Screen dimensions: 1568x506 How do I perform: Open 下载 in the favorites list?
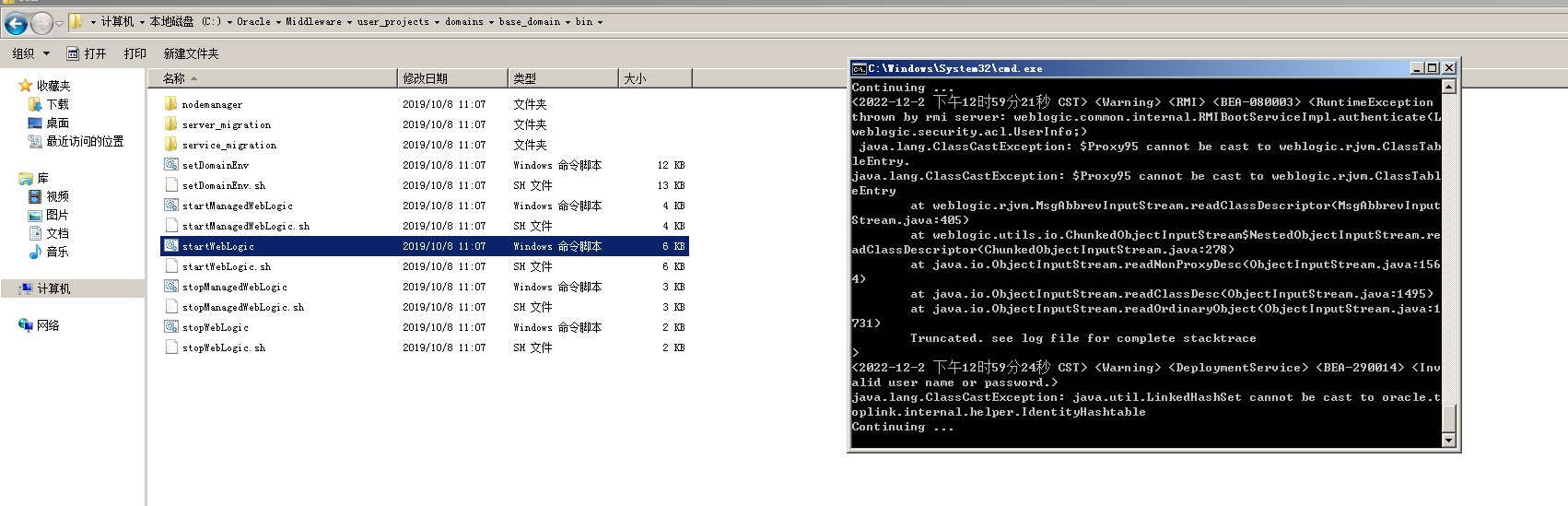pyautogui.click(x=58, y=104)
